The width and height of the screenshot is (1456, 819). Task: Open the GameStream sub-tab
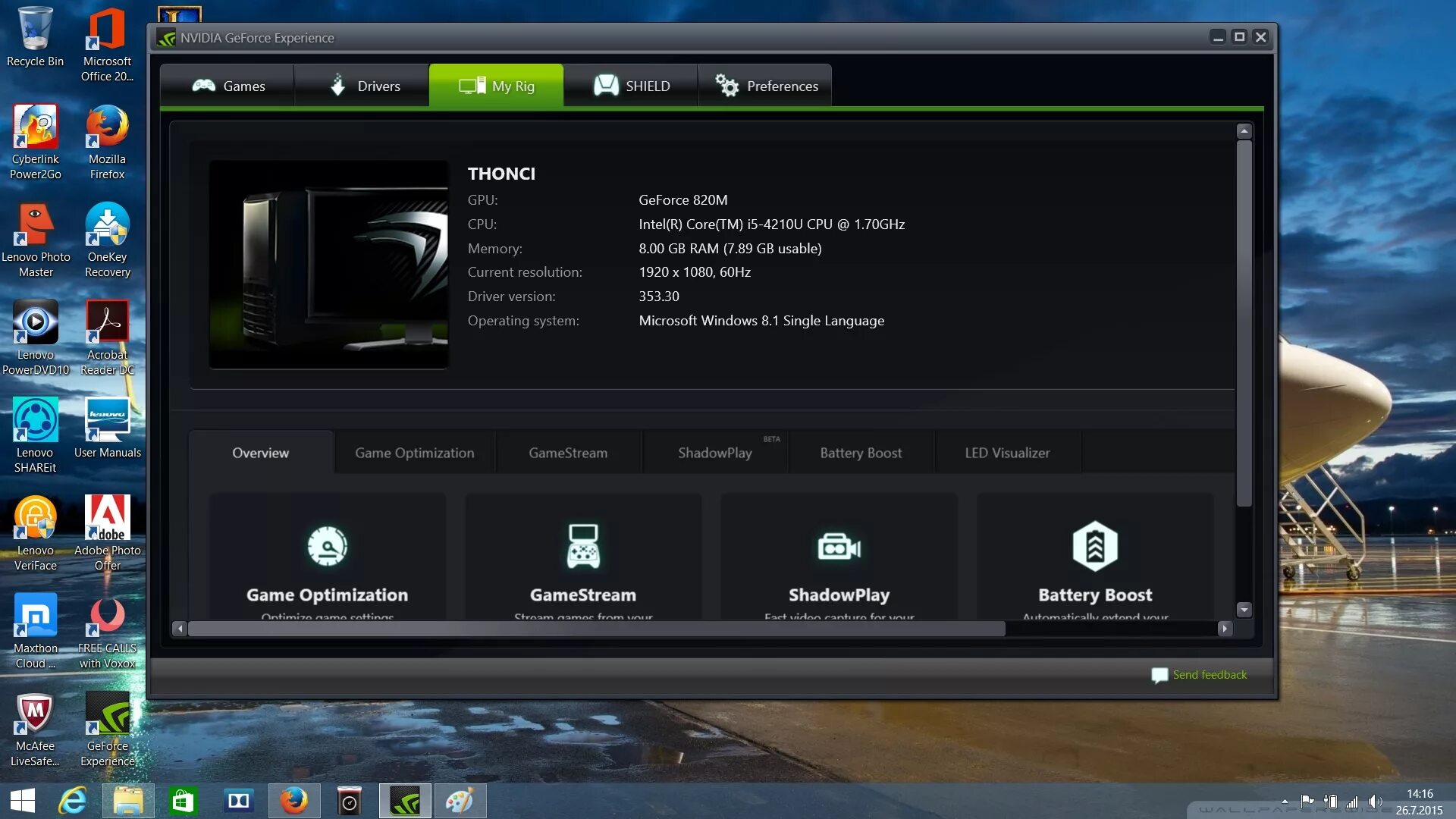pos(568,453)
